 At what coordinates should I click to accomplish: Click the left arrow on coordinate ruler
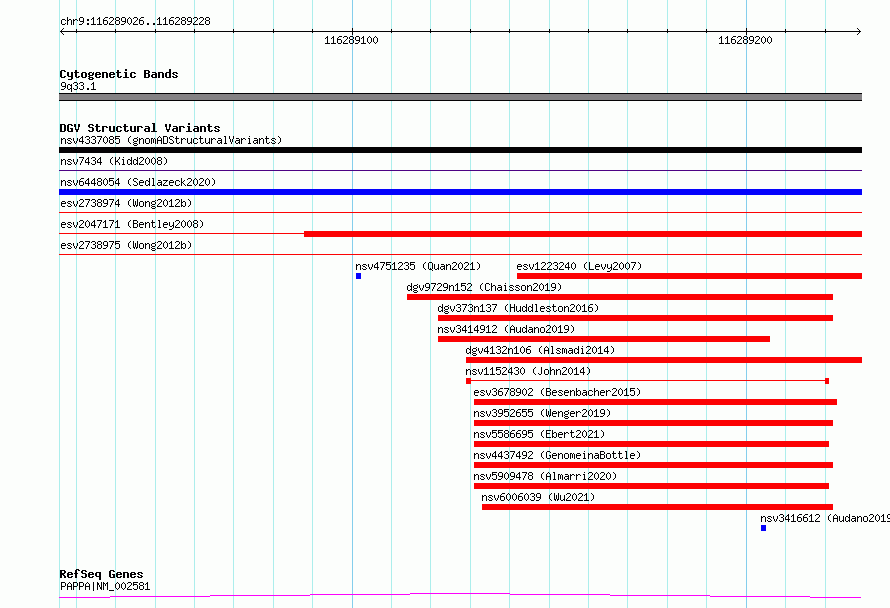[62, 32]
